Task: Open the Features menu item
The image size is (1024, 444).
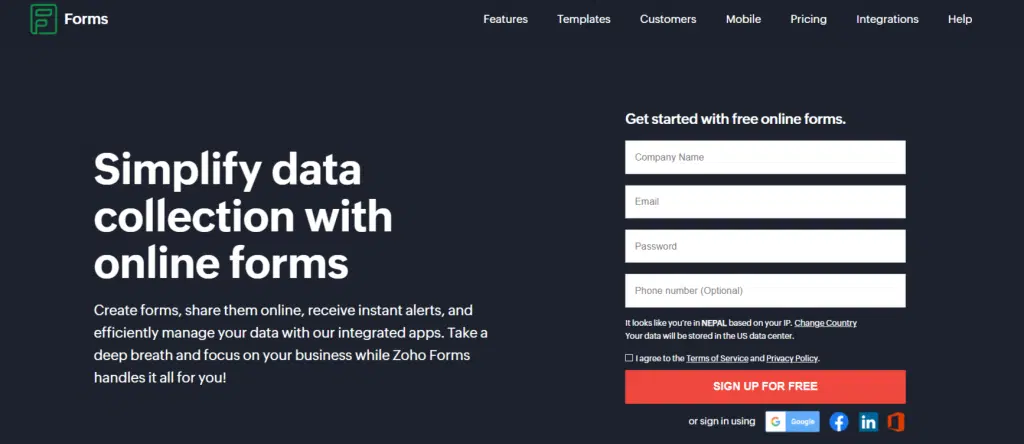Action: tap(505, 19)
